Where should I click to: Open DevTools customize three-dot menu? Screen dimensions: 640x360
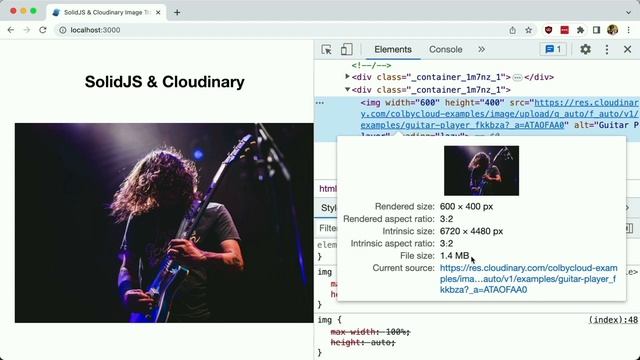tap(607, 49)
